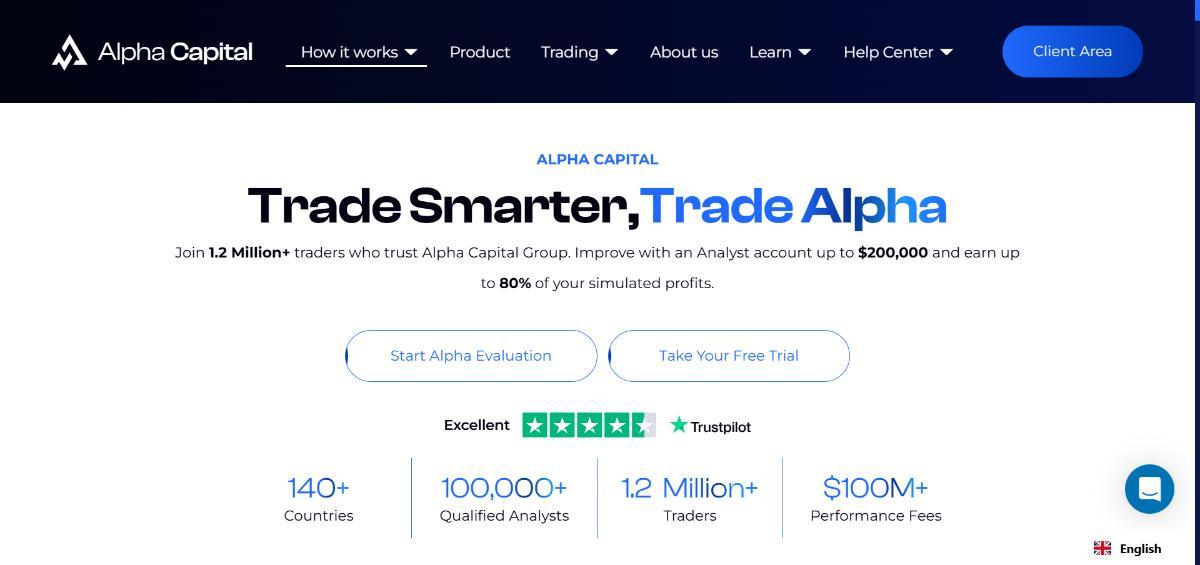
Task: Expand the Trading menu arrow
Action: point(612,52)
